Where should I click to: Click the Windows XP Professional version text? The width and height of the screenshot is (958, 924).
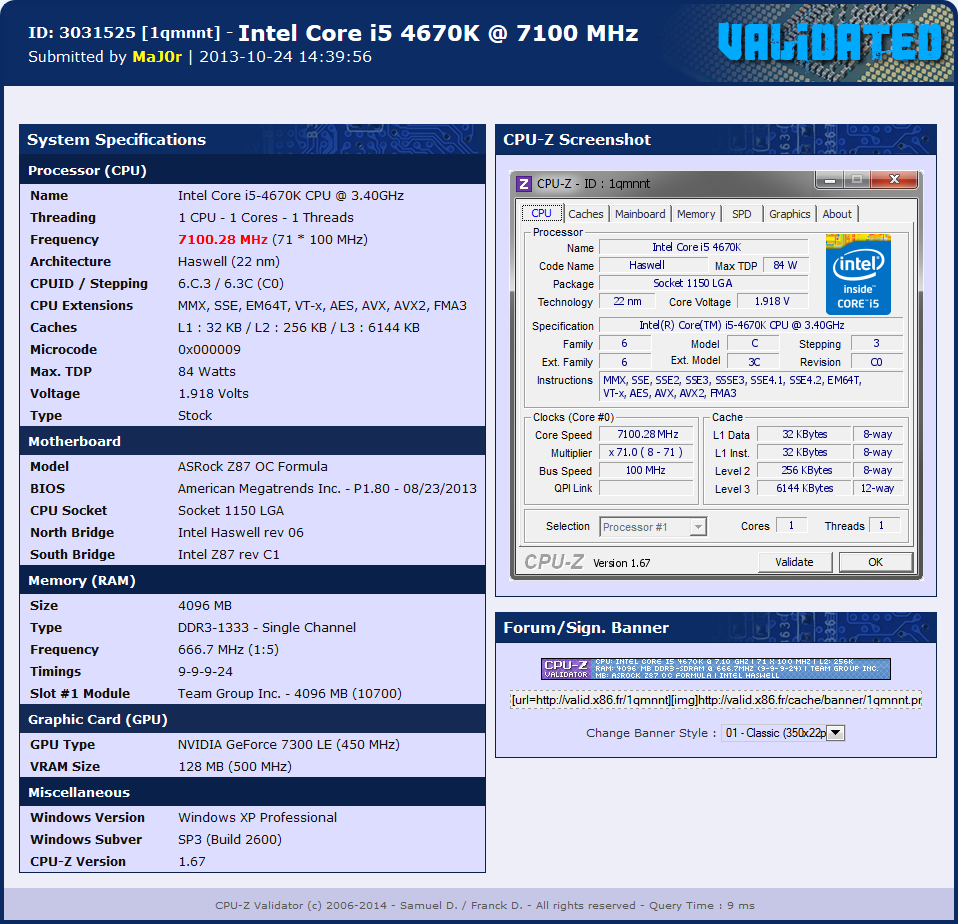[257, 818]
